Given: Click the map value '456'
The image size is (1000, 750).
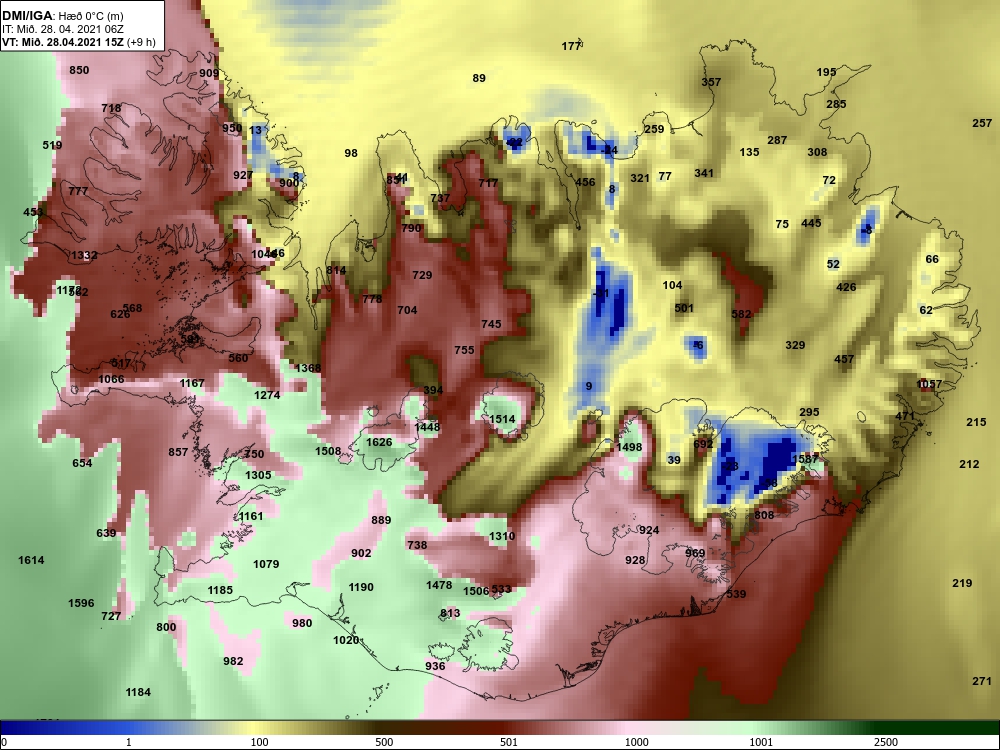Looking at the screenshot, I should (x=585, y=182).
